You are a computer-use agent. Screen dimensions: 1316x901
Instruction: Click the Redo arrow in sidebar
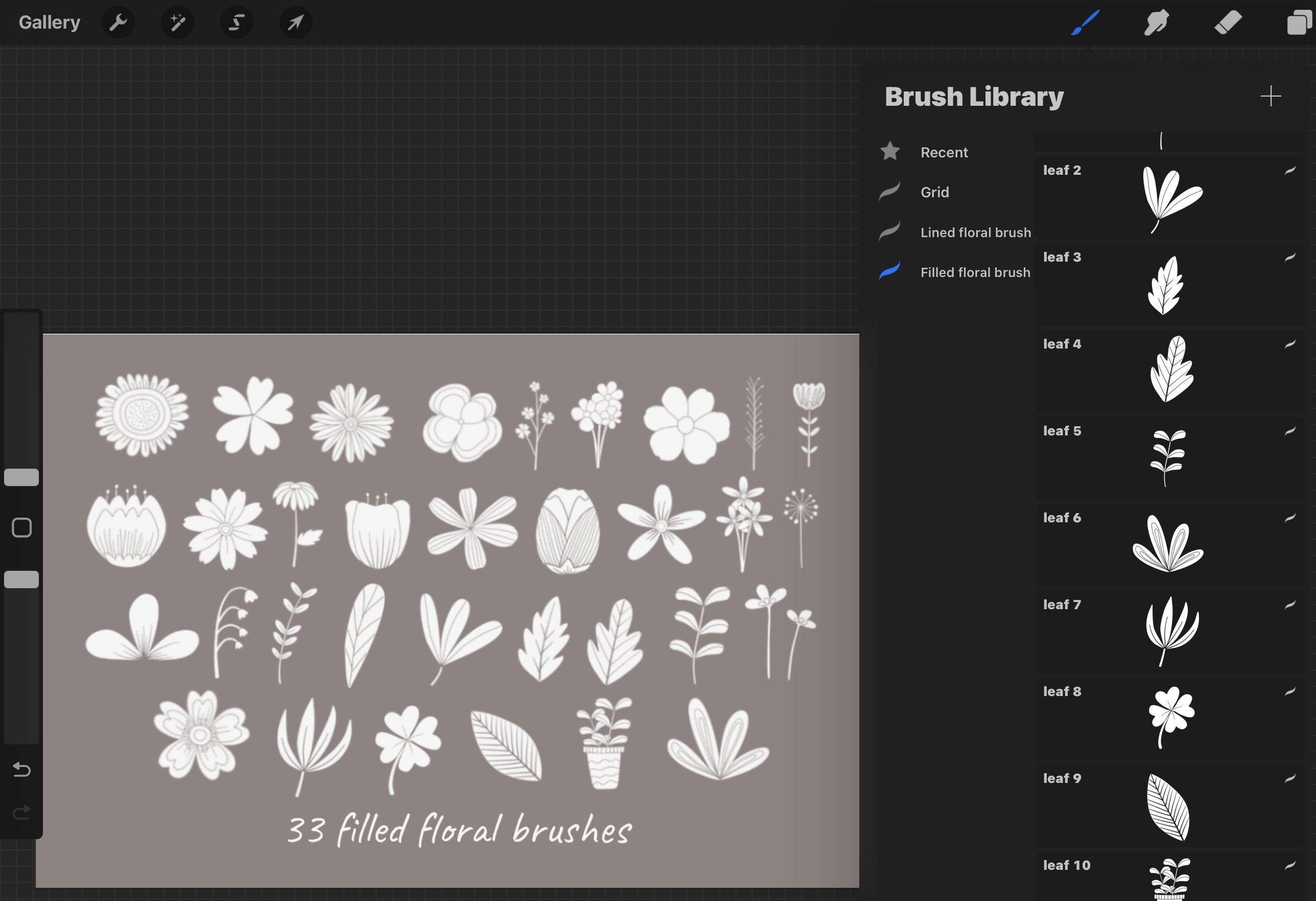[21, 813]
